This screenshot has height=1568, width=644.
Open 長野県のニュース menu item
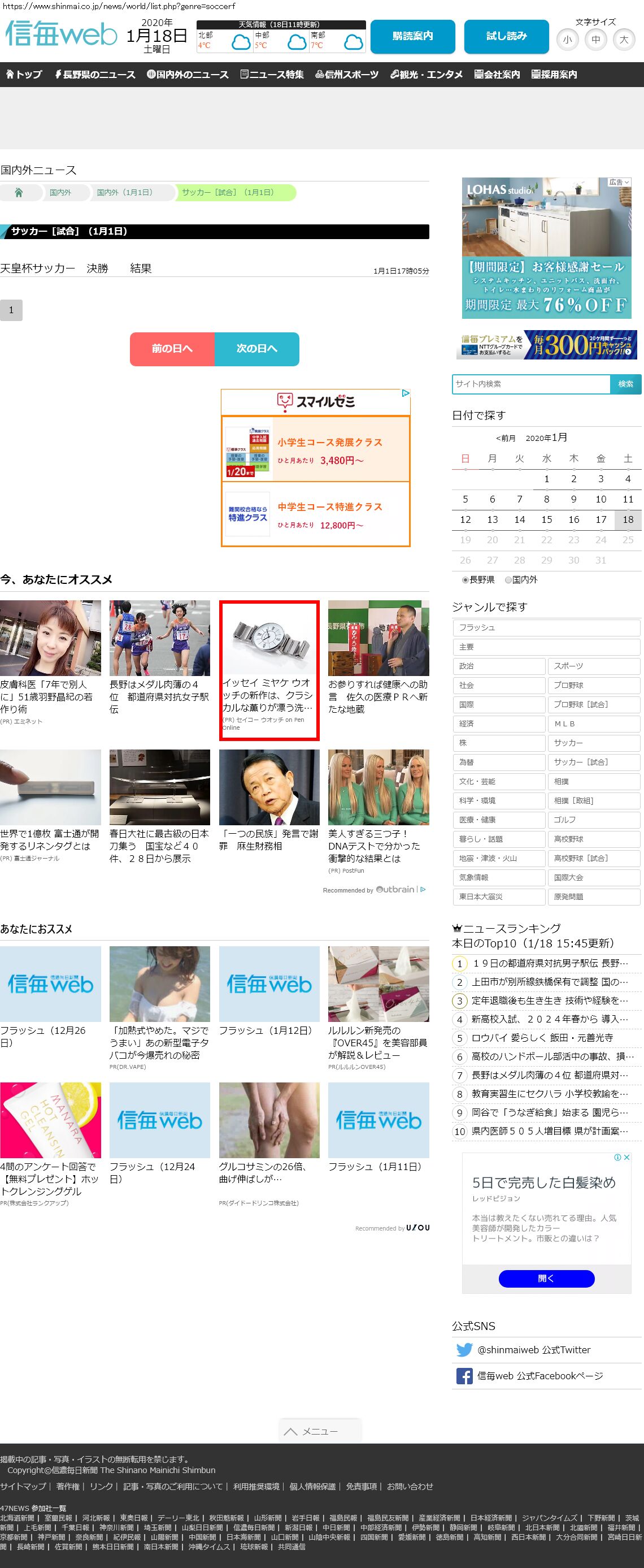click(x=95, y=75)
